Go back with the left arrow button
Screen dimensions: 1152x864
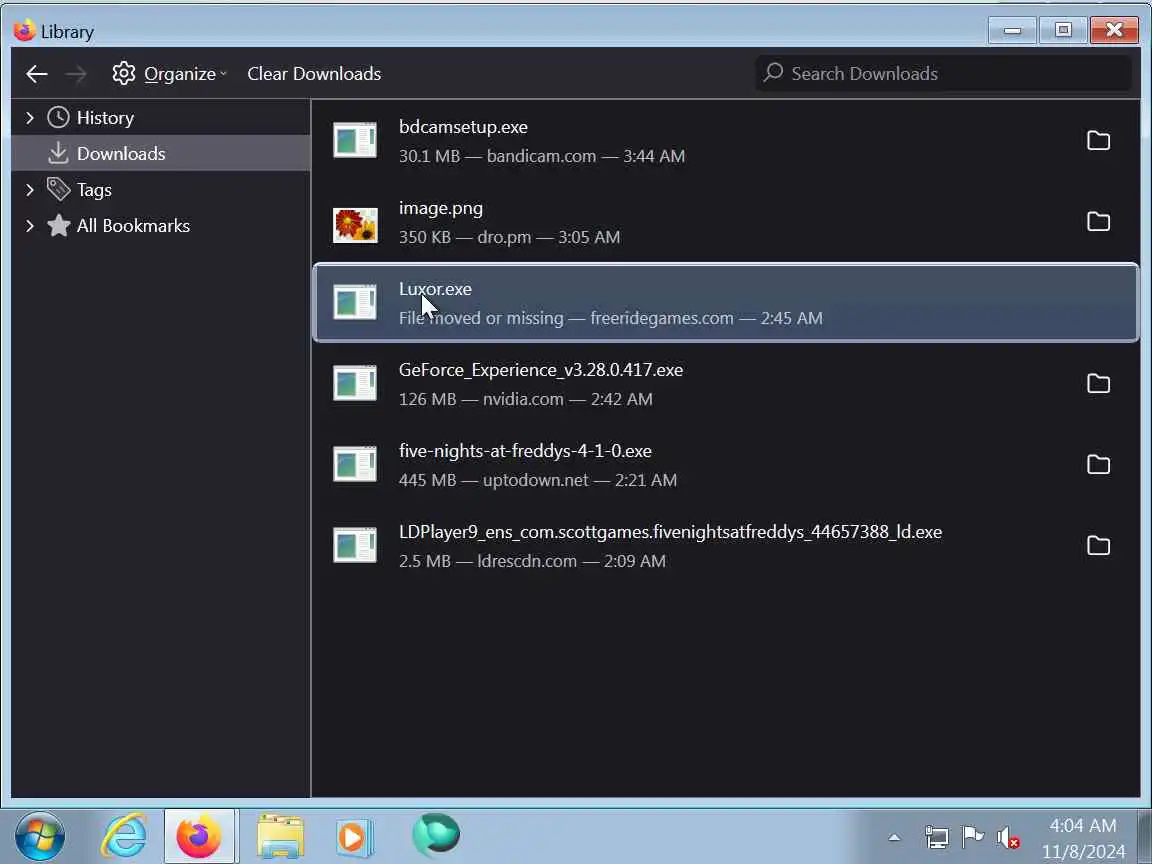click(37, 73)
